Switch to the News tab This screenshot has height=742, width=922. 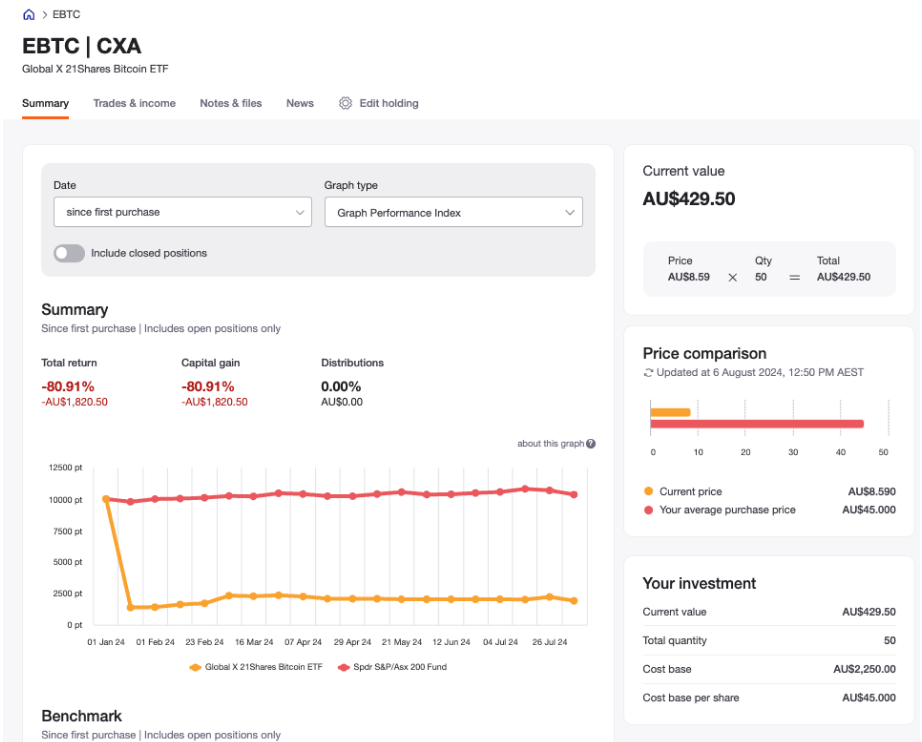tap(300, 103)
